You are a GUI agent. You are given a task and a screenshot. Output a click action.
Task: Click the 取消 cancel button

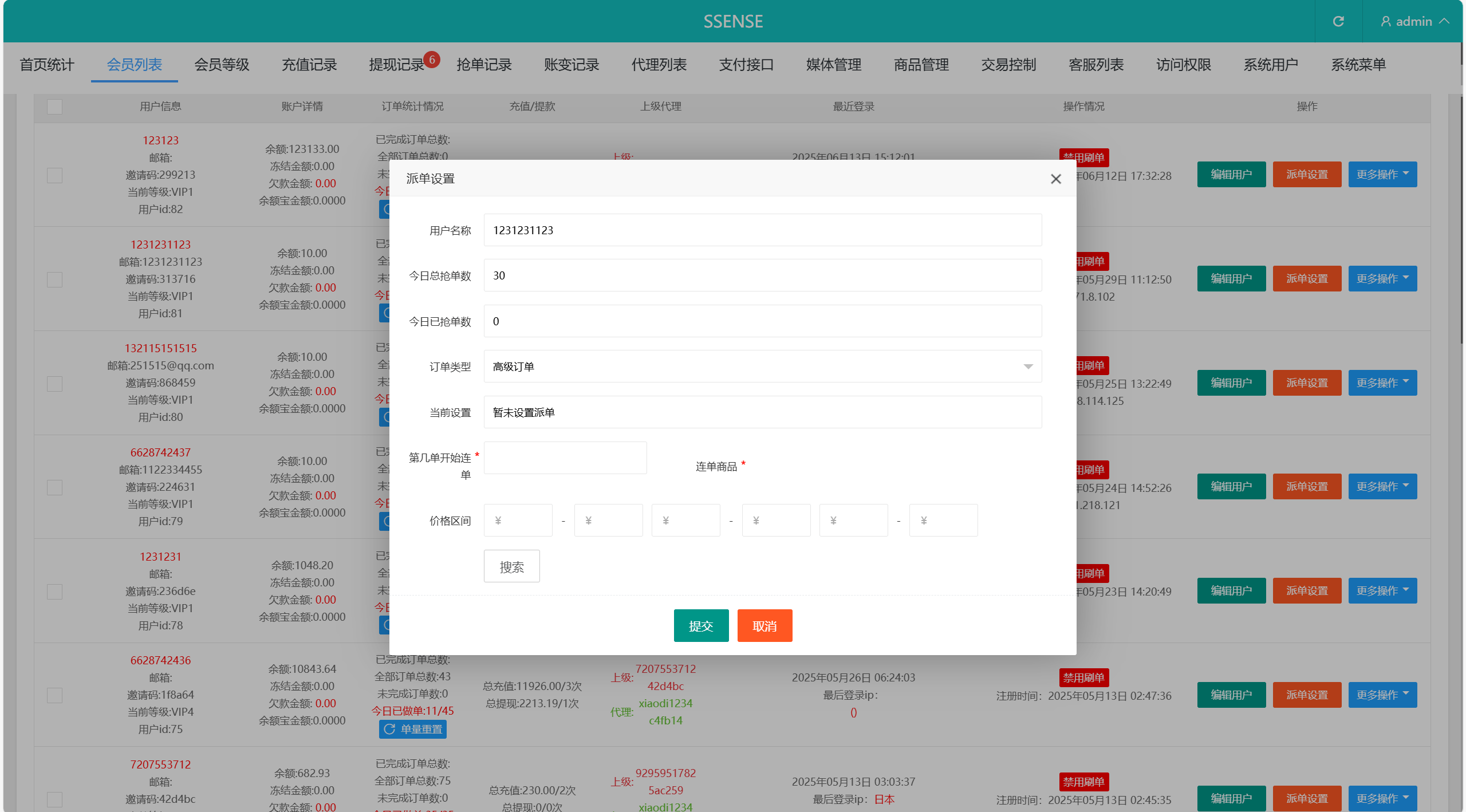tap(764, 626)
